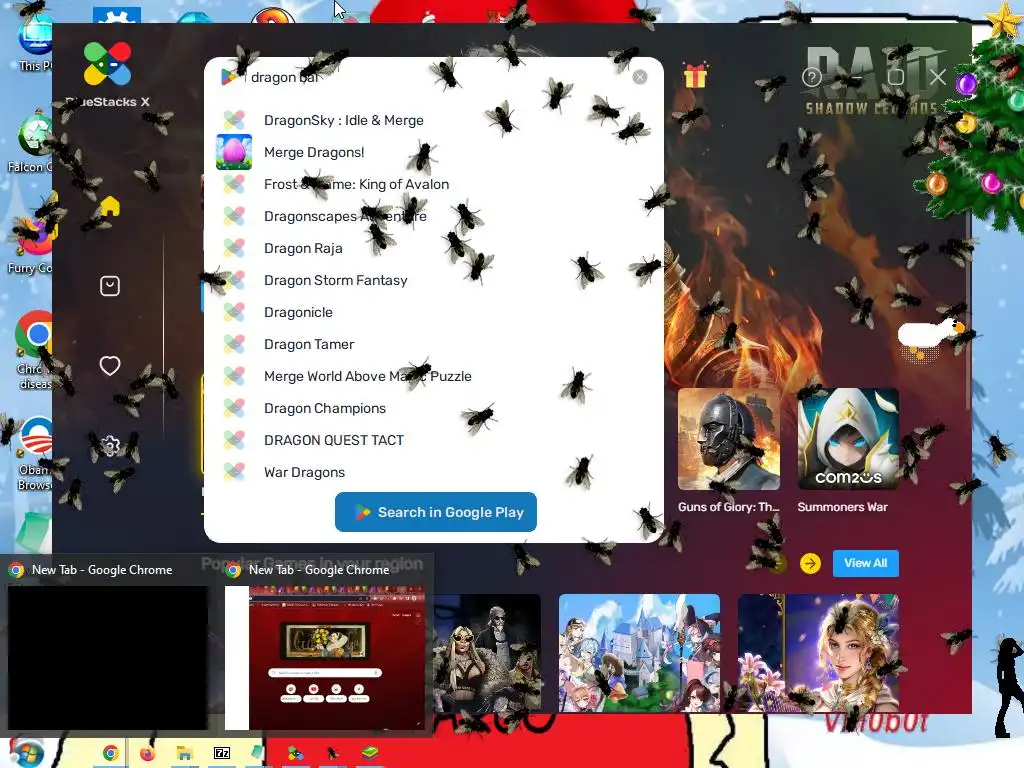Click Search in Google Play button
Viewport: 1024px width, 768px height.
point(436,512)
